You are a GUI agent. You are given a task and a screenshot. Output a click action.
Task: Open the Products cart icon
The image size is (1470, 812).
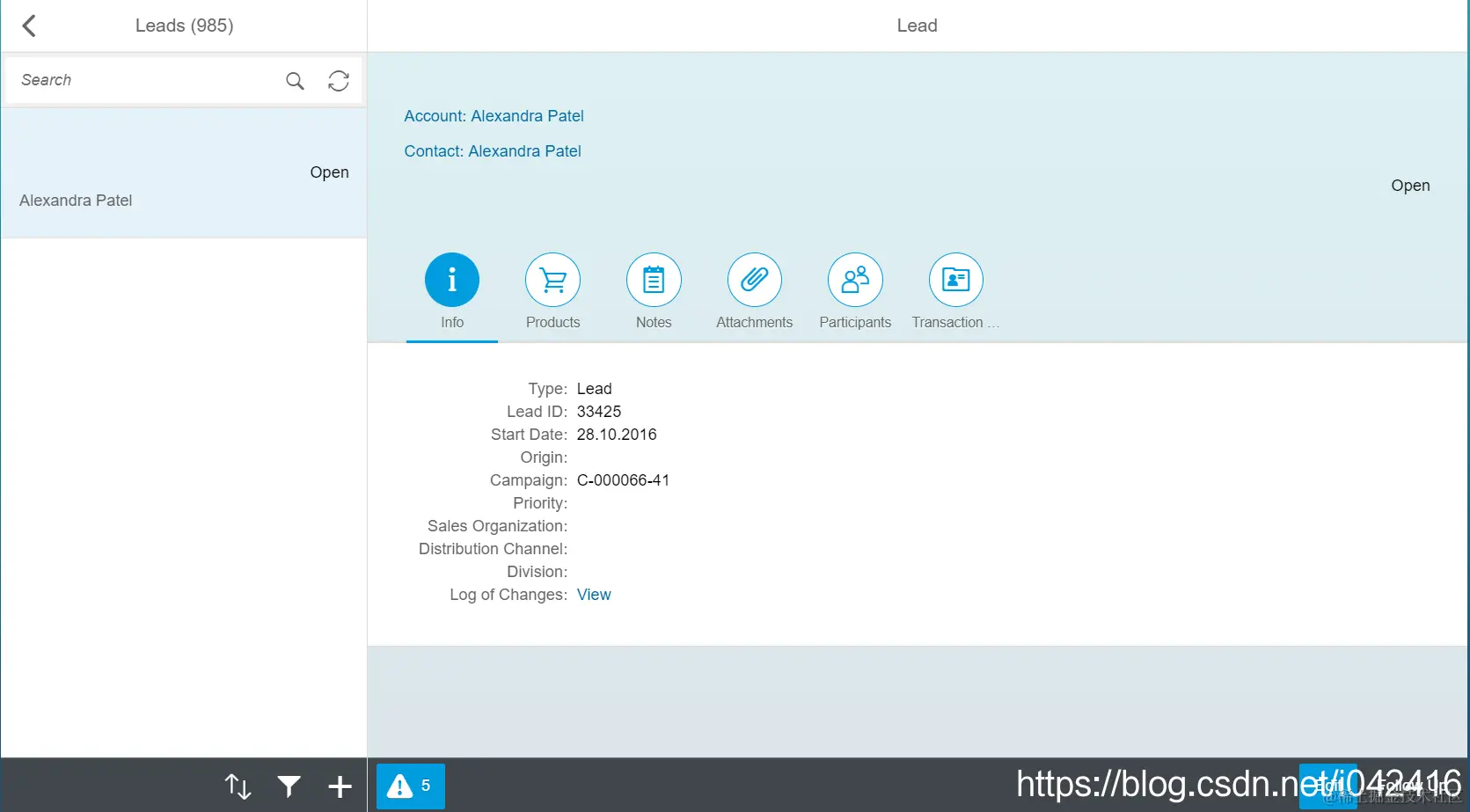pyautogui.click(x=552, y=280)
